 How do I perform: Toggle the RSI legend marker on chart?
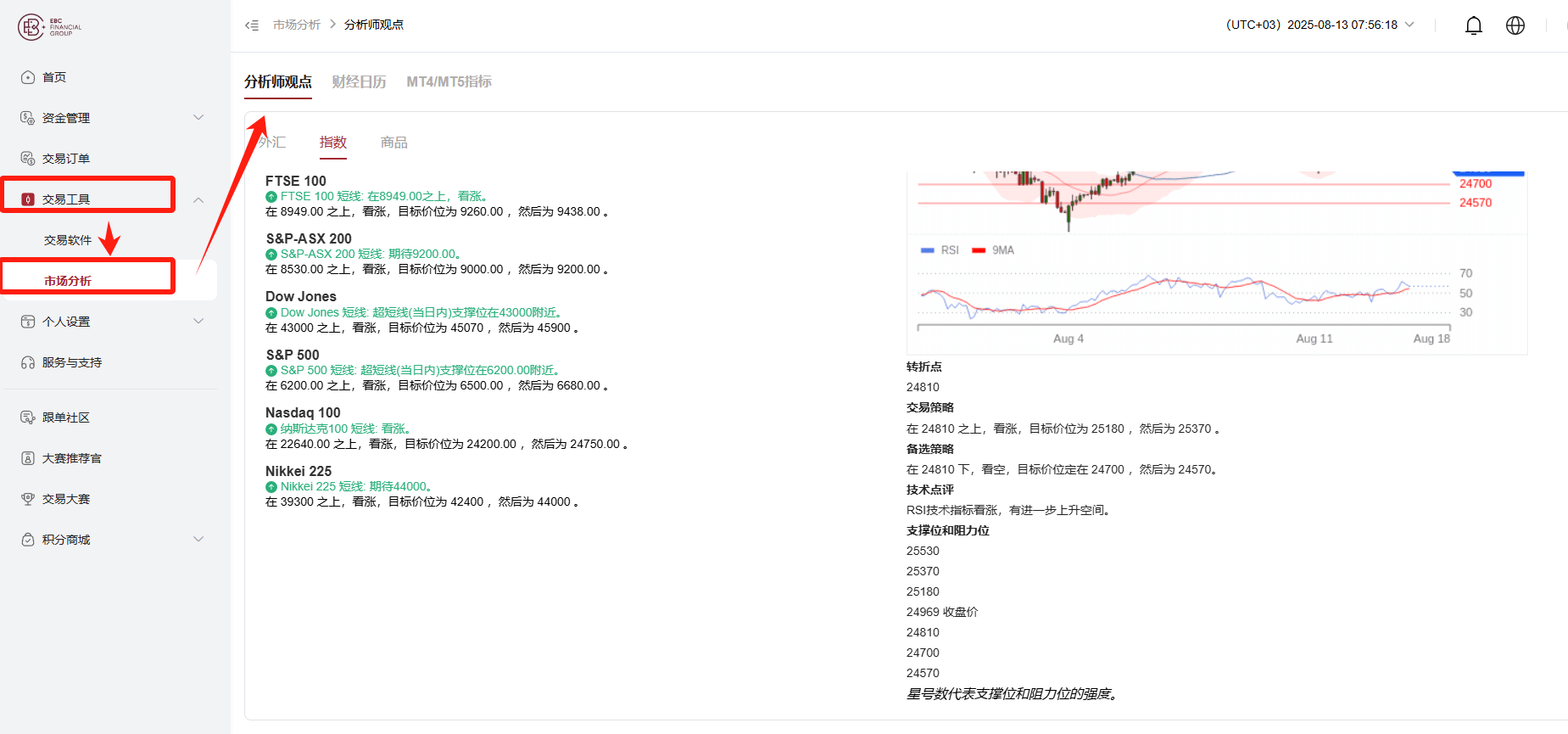point(928,250)
